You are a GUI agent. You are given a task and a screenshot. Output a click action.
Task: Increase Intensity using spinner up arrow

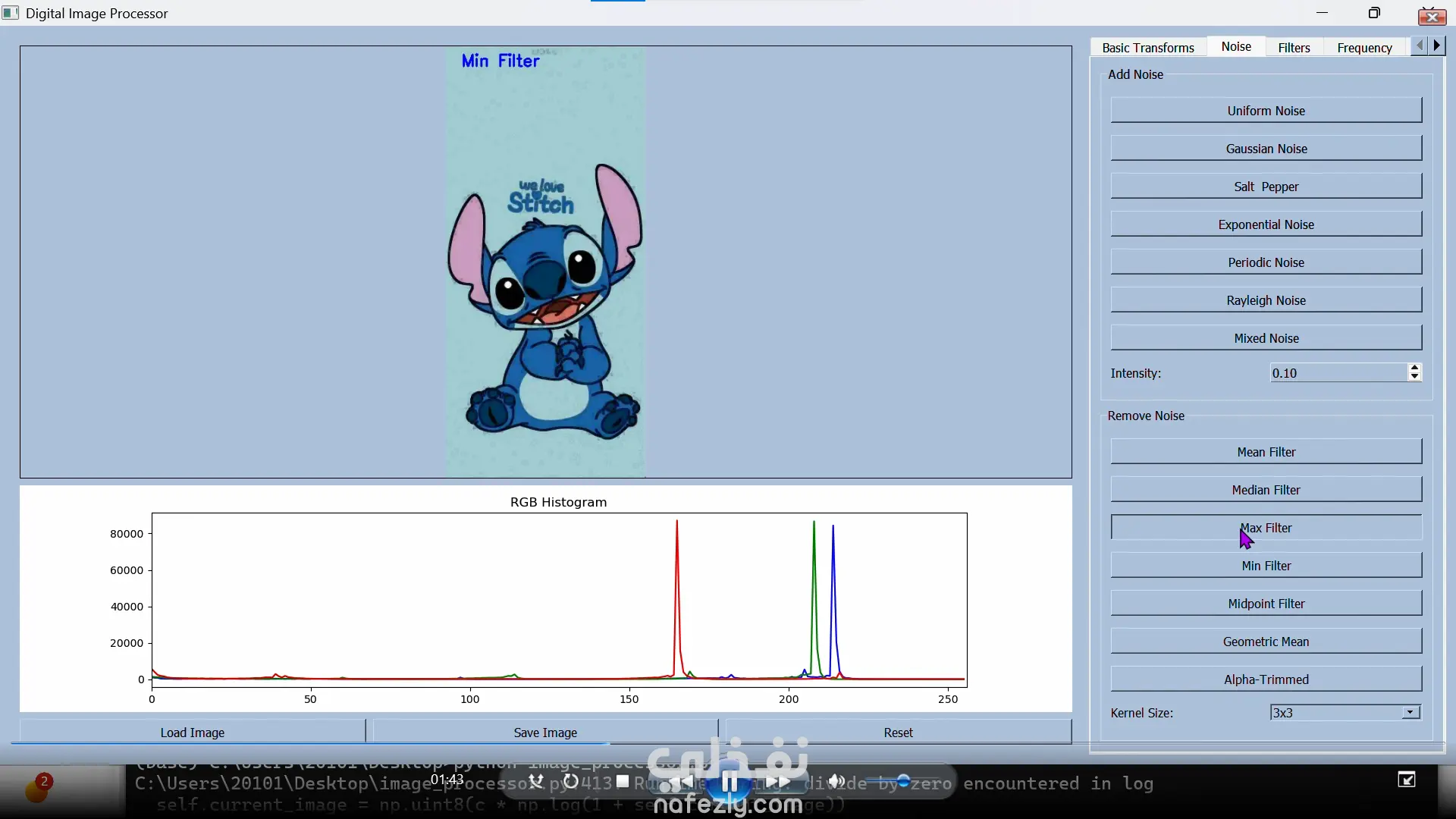click(1414, 368)
